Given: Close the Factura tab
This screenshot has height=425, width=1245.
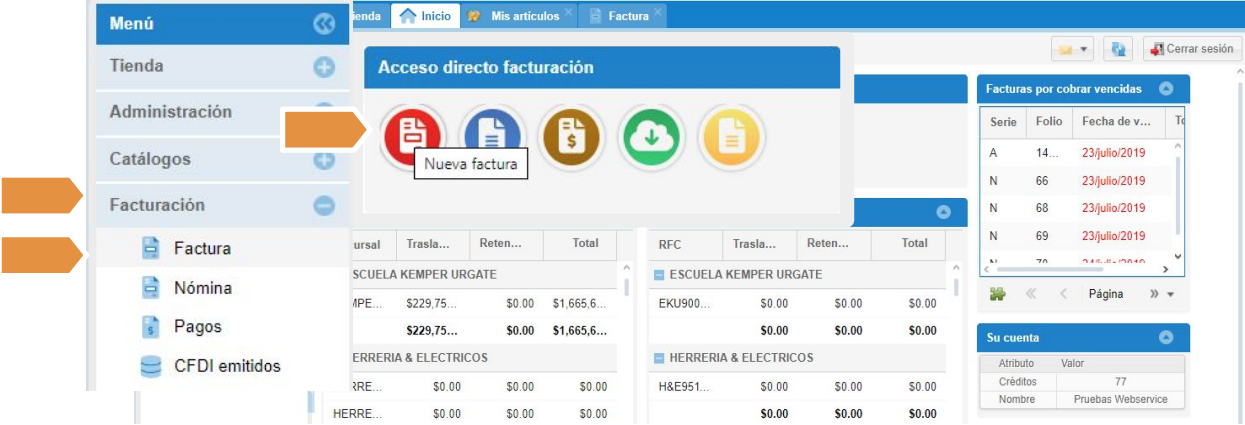Looking at the screenshot, I should pyautogui.click(x=657, y=12).
